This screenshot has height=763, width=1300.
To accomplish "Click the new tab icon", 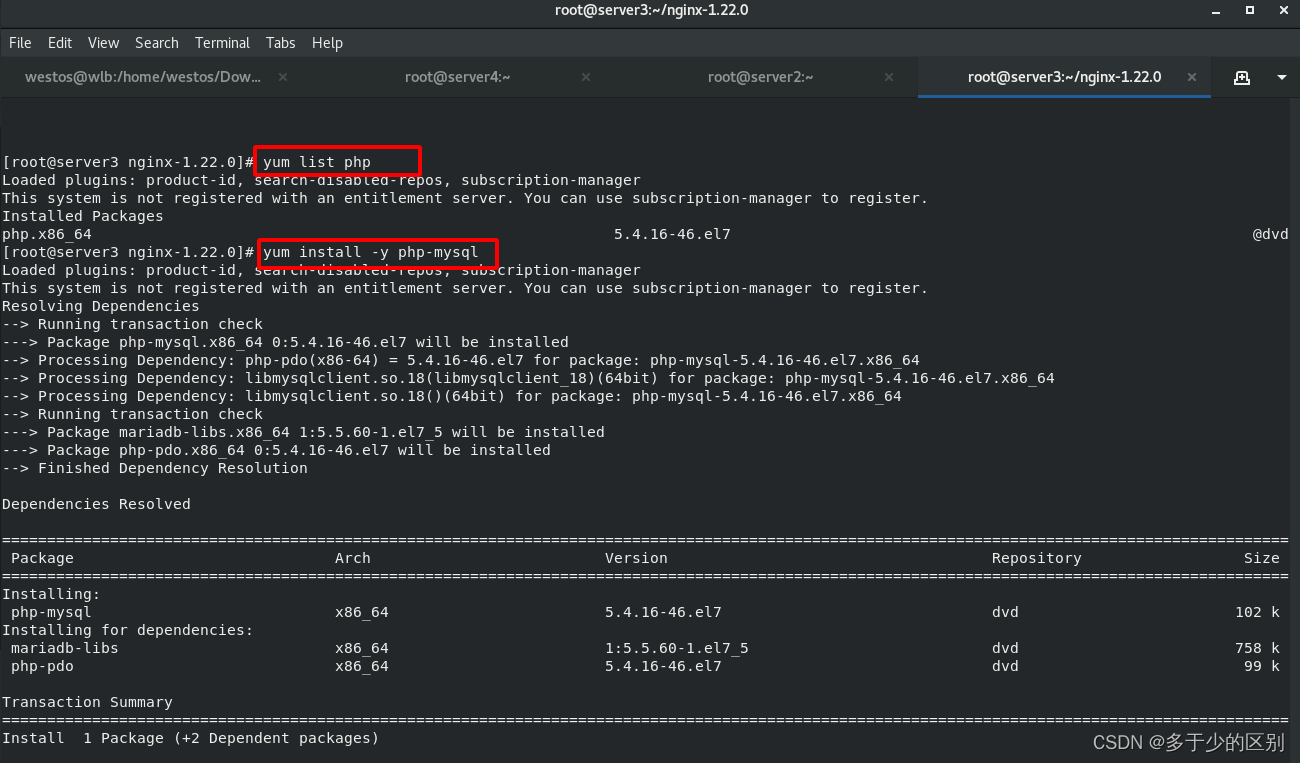I will click(1242, 77).
